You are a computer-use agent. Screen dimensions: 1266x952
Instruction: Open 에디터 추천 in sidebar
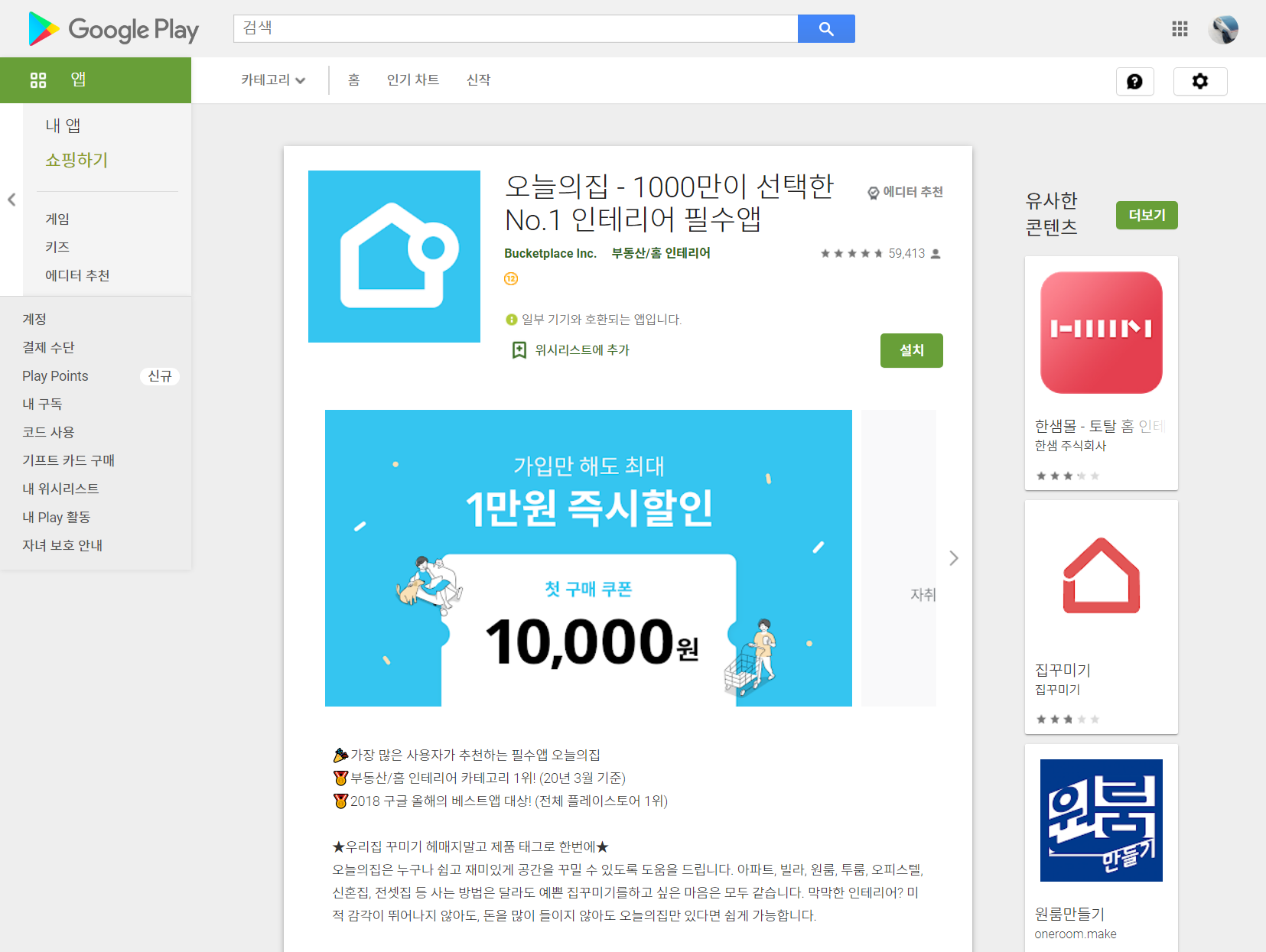[x=77, y=275]
